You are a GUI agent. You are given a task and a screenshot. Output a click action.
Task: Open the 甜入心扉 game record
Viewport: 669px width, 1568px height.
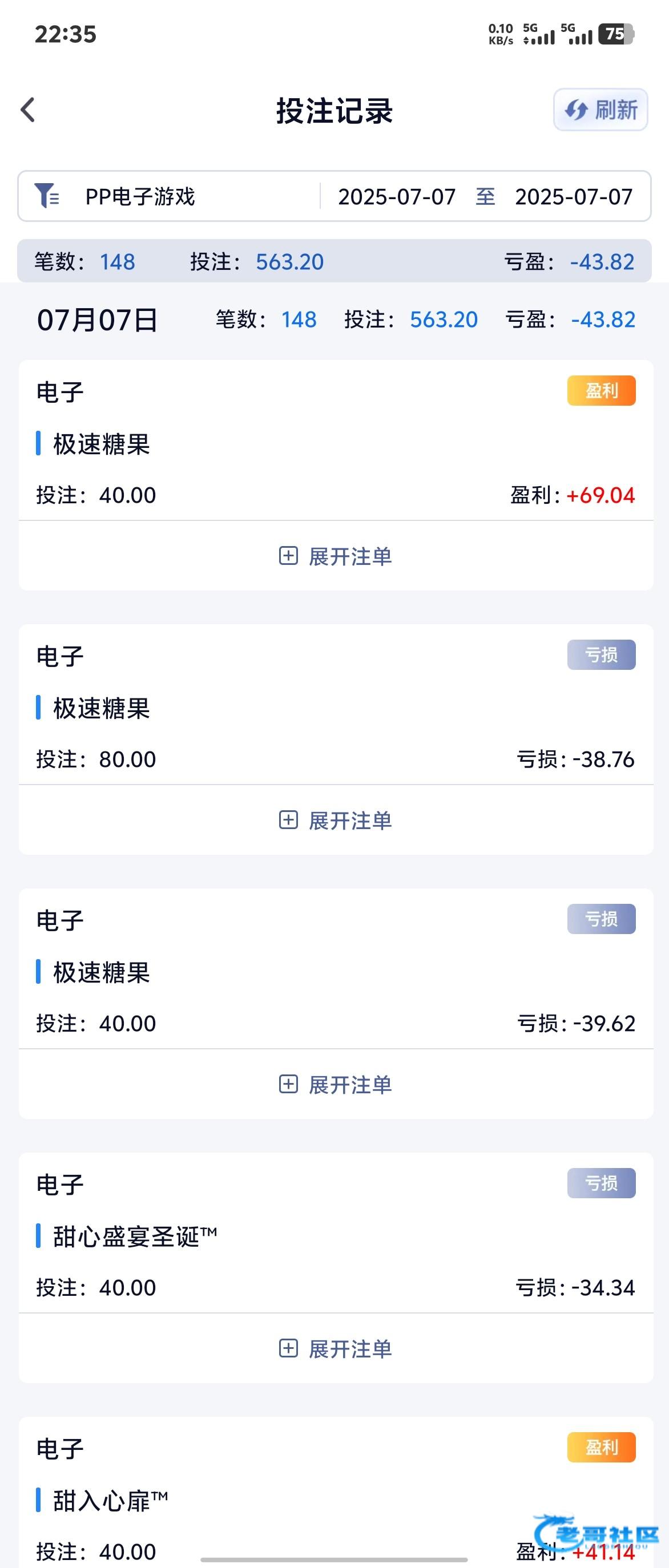coord(110,1501)
